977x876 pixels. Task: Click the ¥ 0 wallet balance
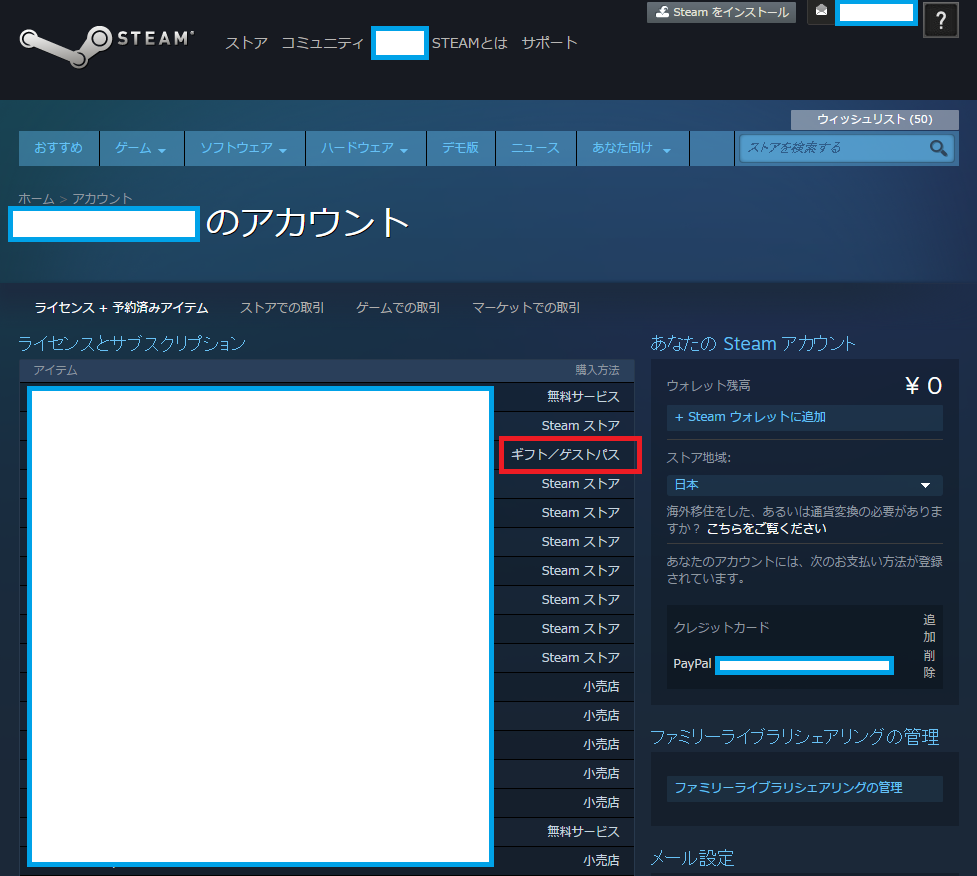click(923, 386)
